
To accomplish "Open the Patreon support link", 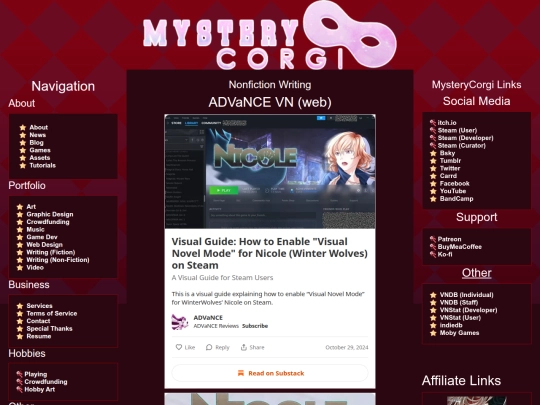I will tap(449, 239).
